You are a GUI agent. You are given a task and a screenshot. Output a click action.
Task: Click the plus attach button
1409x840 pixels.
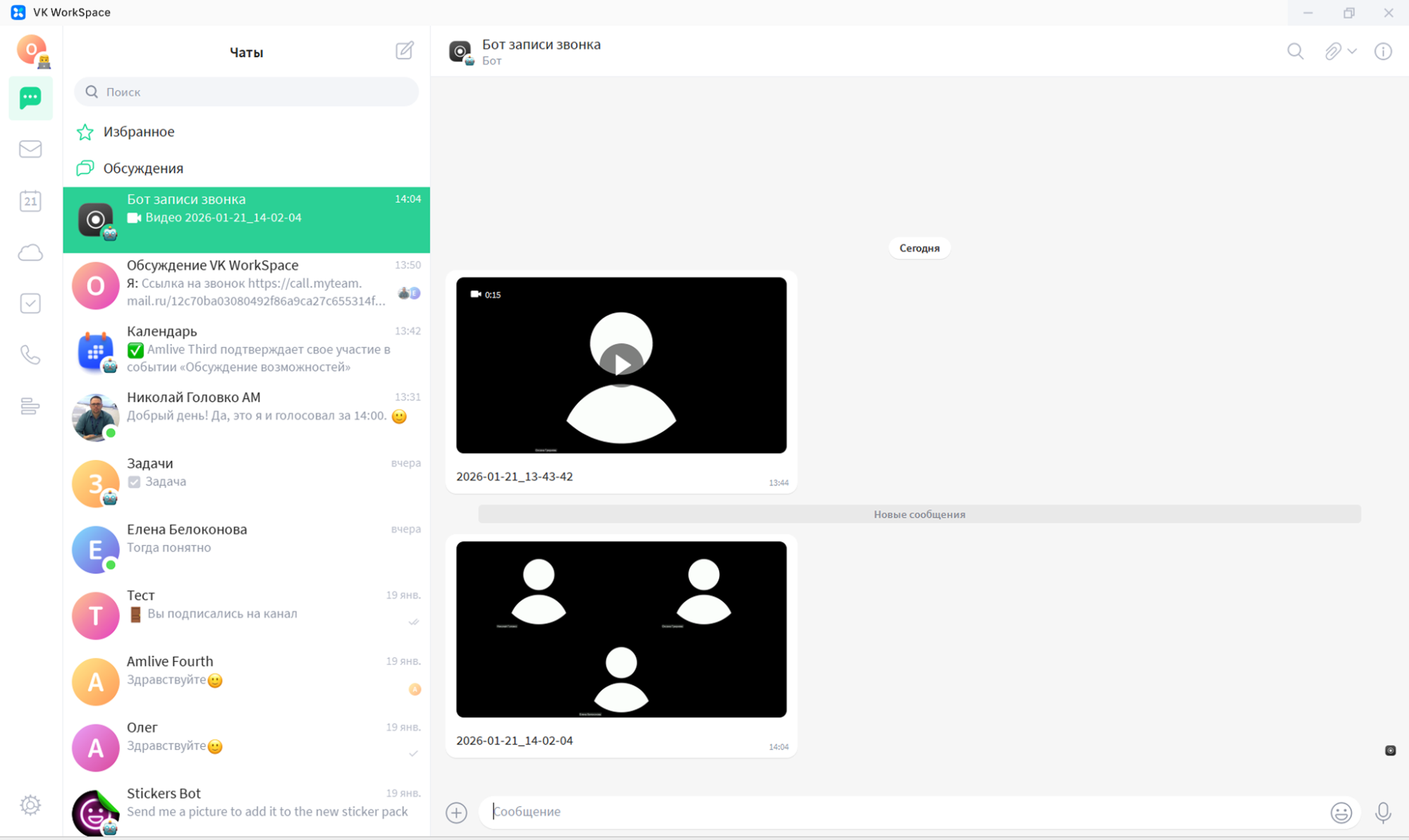[457, 813]
